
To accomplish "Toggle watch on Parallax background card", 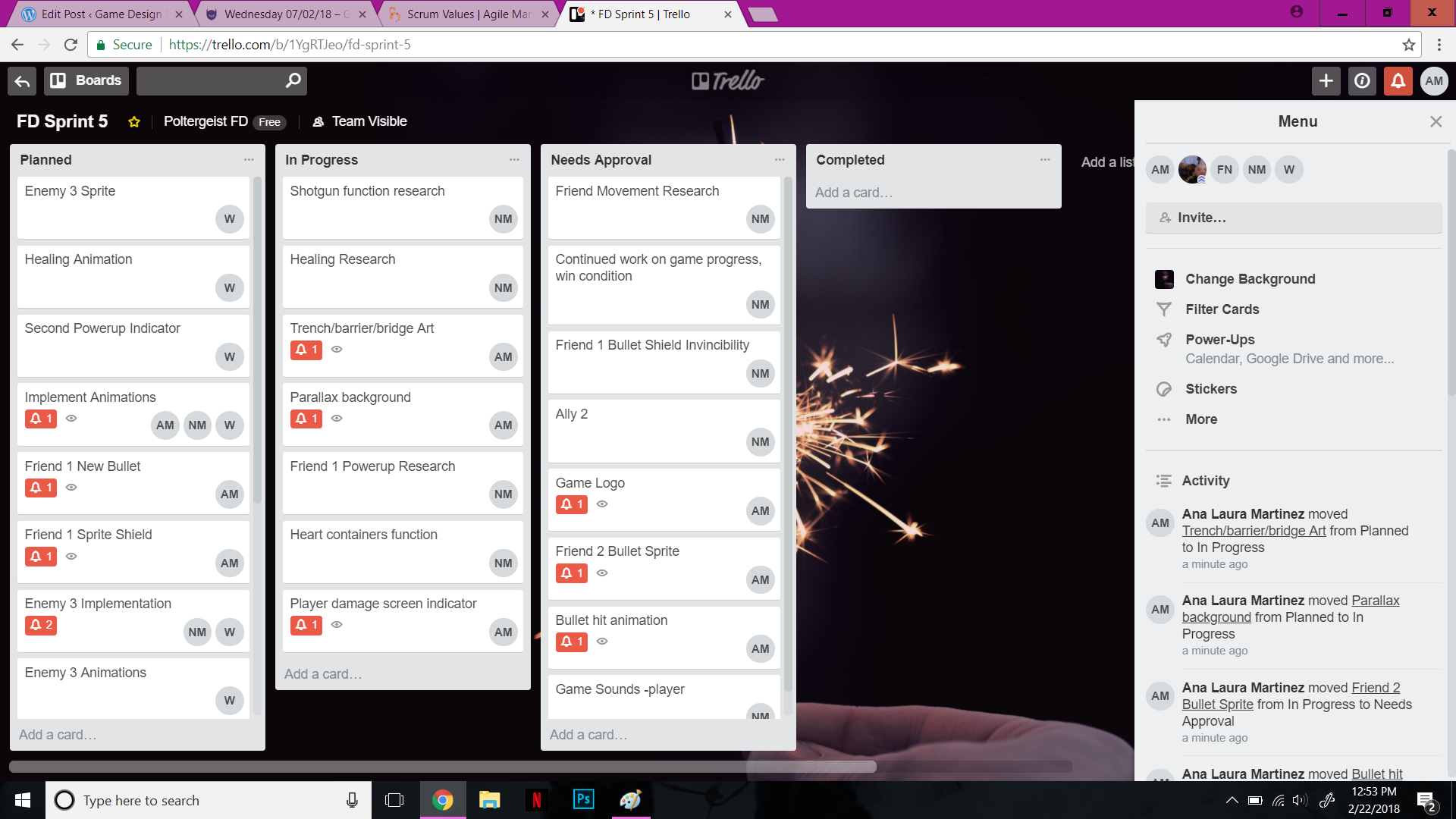I will [x=337, y=419].
